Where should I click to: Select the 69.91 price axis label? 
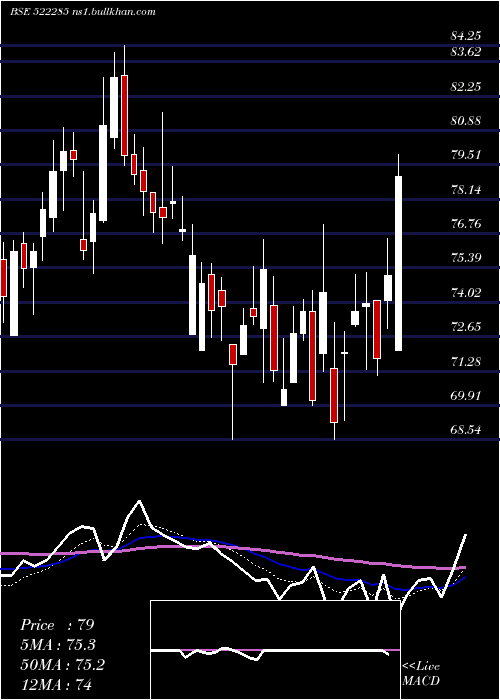pyautogui.click(x=466, y=396)
